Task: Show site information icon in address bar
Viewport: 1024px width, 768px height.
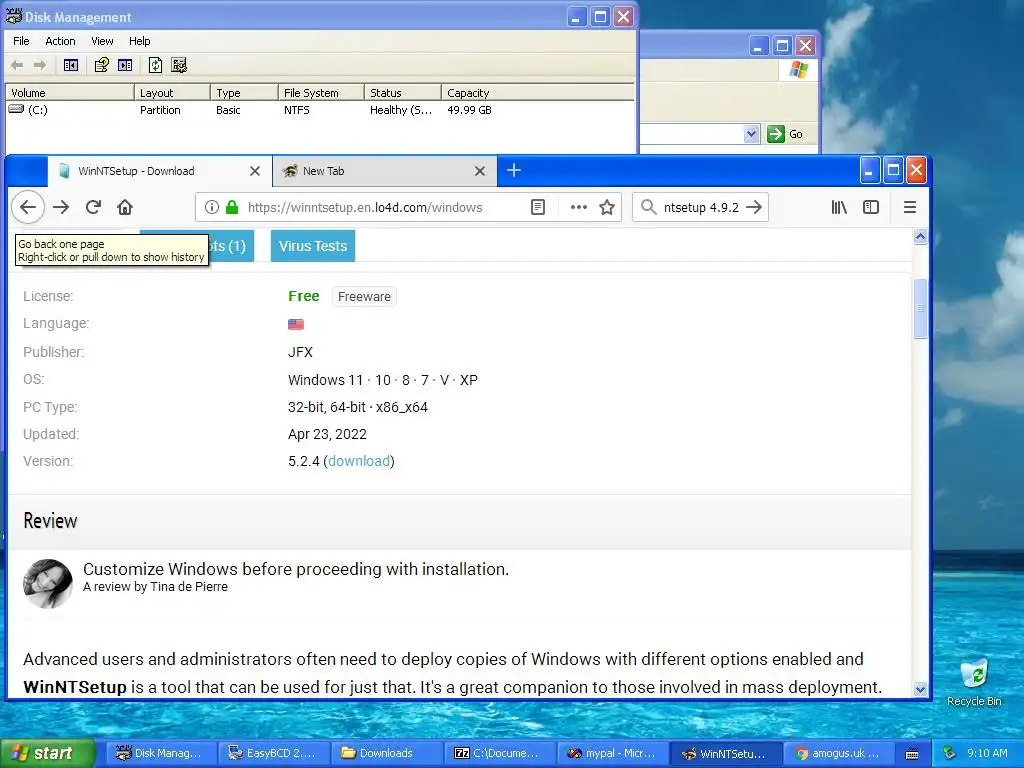Action: 212,208
